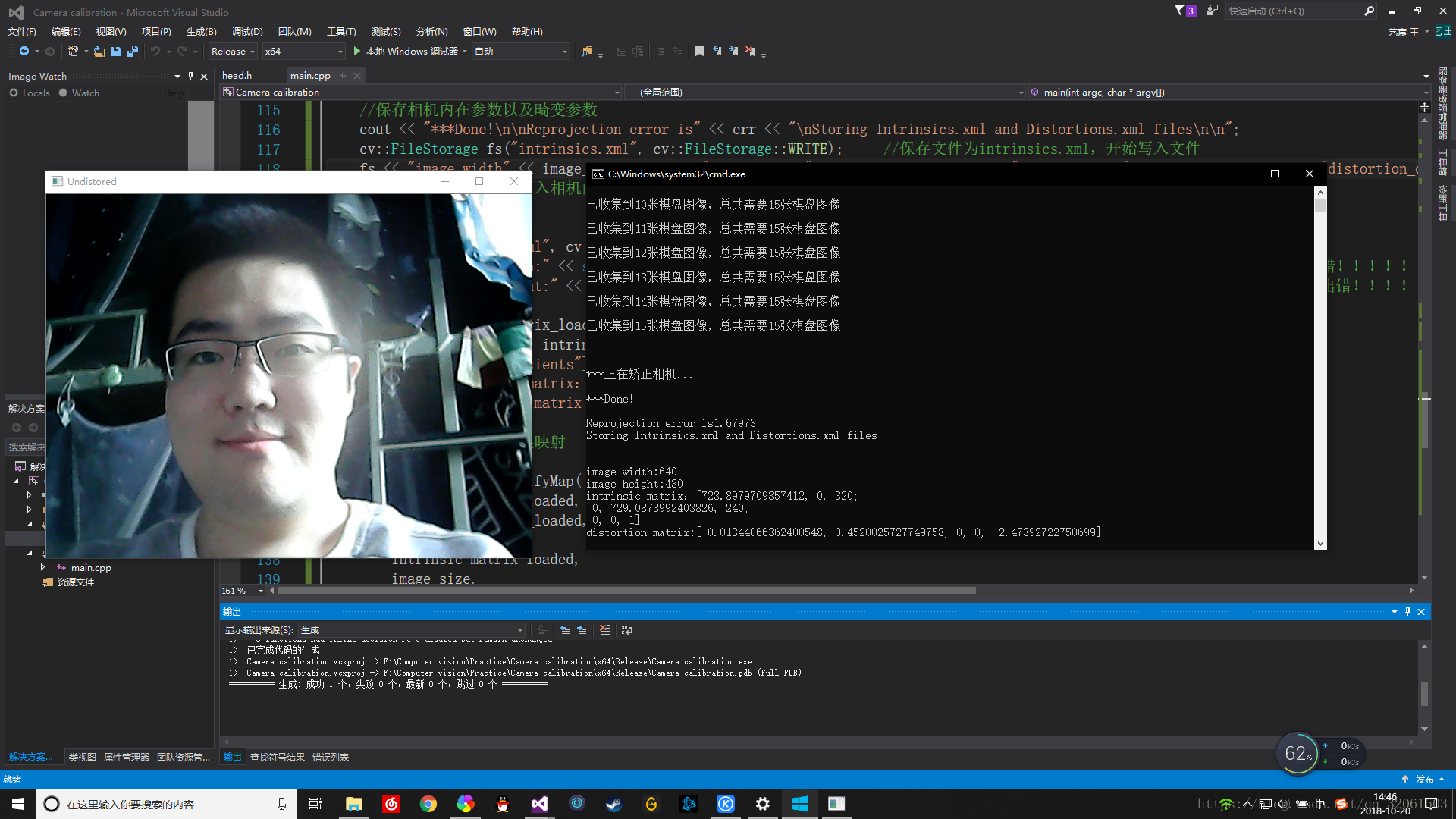Screen dimensions: 1456x819
Task: Open the x64 platform dropdown
Action: [303, 52]
